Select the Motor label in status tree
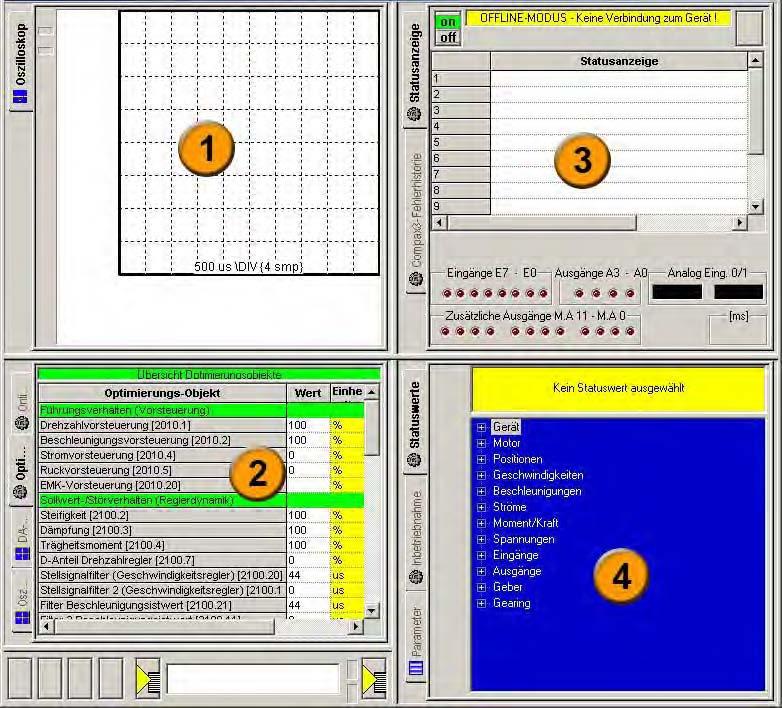The width and height of the screenshot is (782, 708). [507, 443]
